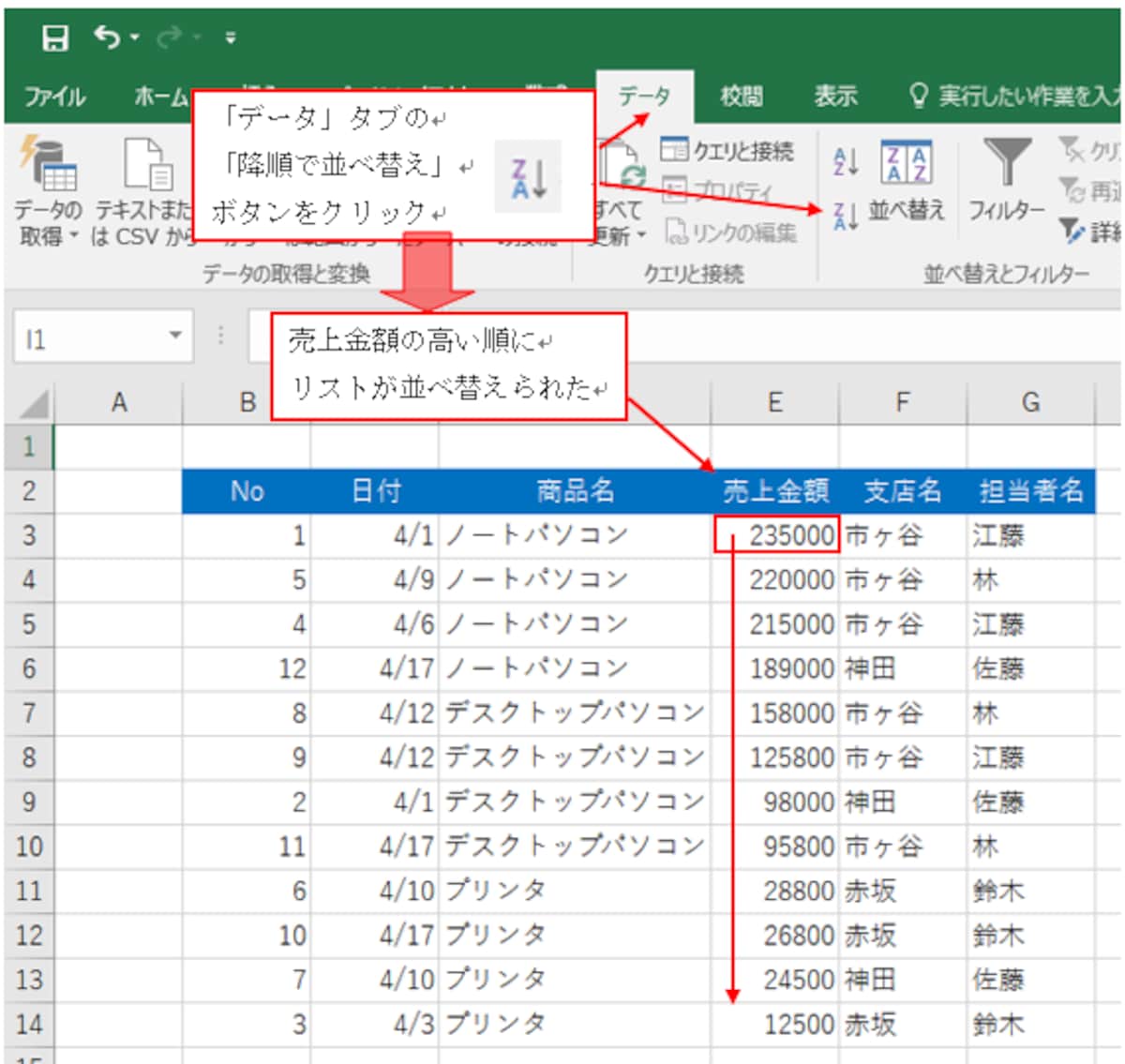Click the Select All corner triangle

[35, 403]
